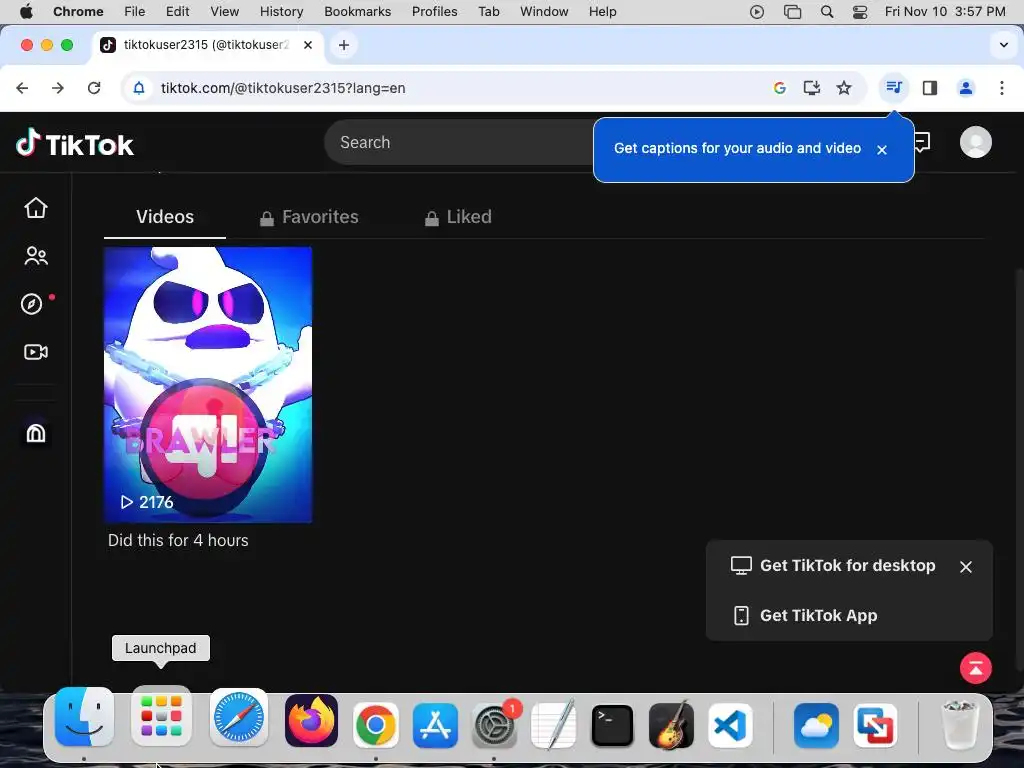
Task: Close the tiktokuser2315 tab
Action: coord(308,45)
